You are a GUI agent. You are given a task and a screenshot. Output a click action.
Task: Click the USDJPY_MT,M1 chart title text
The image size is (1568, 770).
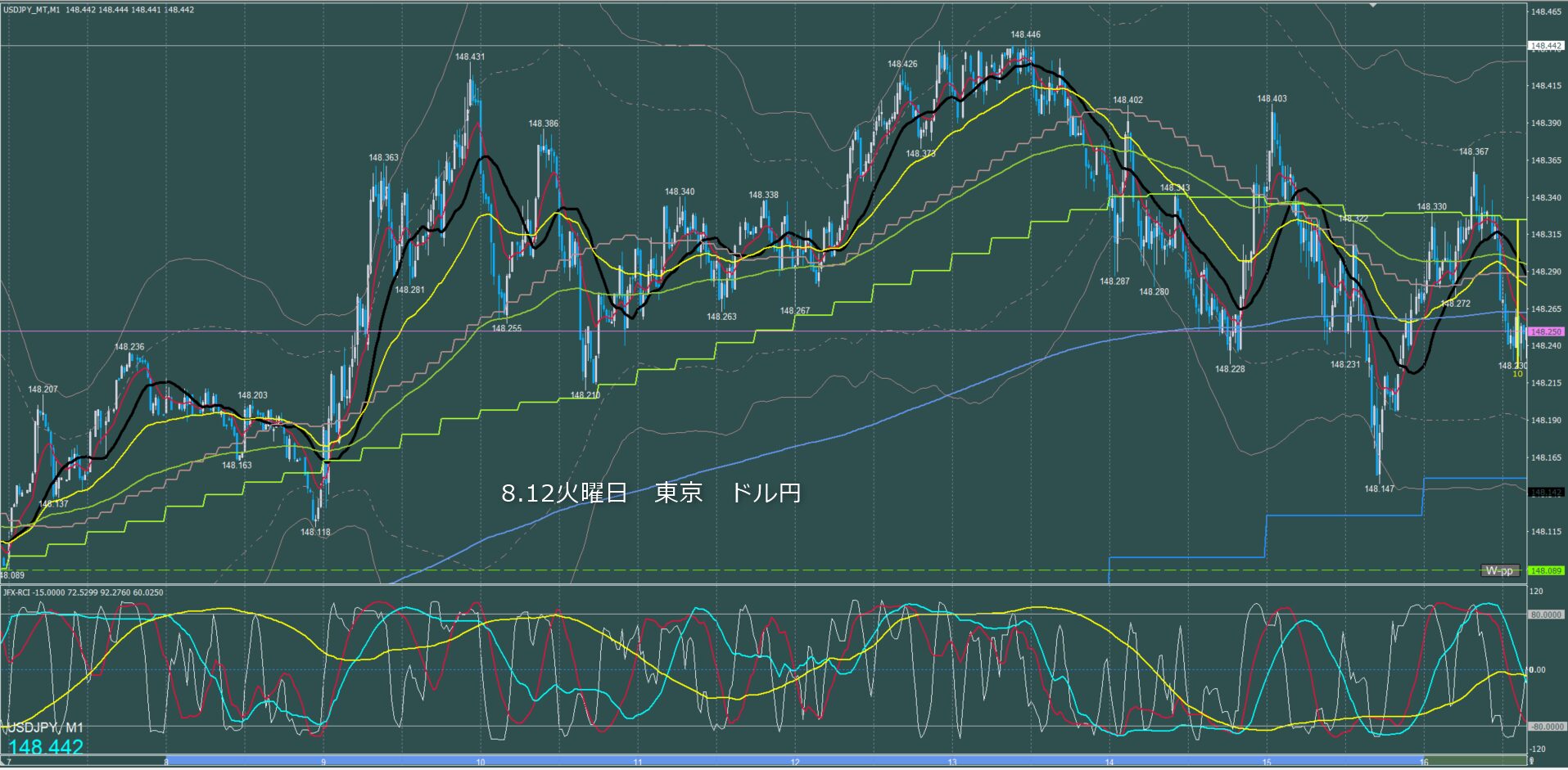(x=31, y=10)
